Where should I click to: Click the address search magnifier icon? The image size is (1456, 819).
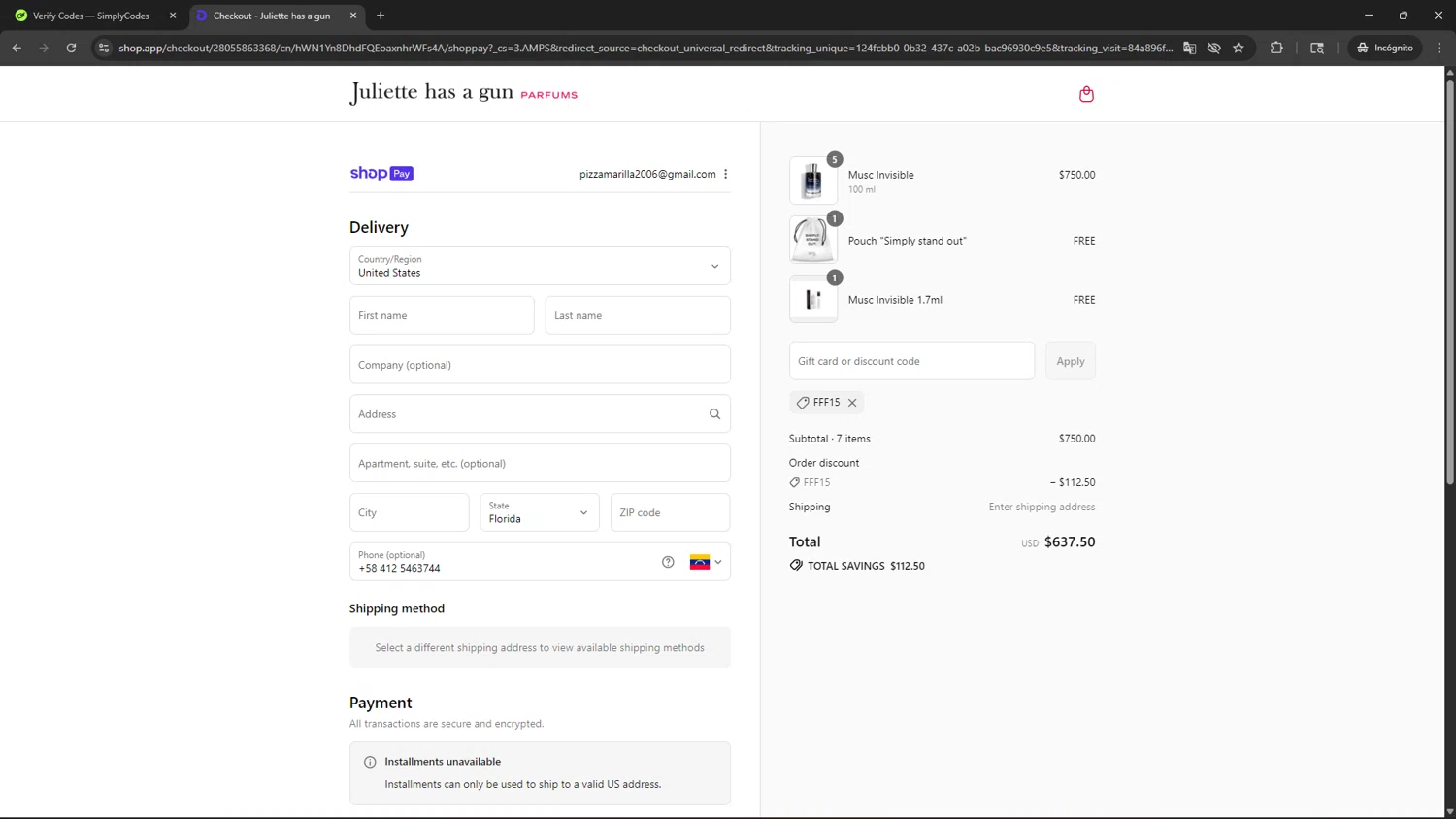click(714, 414)
